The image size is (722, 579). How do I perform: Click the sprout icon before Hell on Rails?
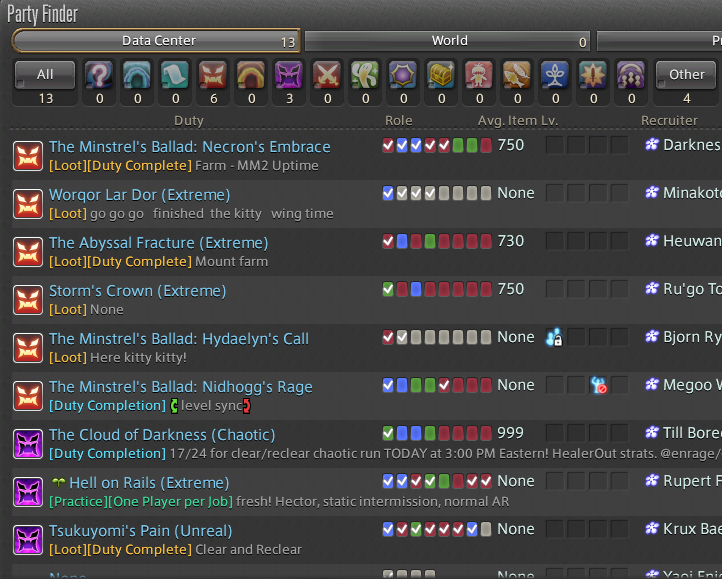tap(58, 482)
